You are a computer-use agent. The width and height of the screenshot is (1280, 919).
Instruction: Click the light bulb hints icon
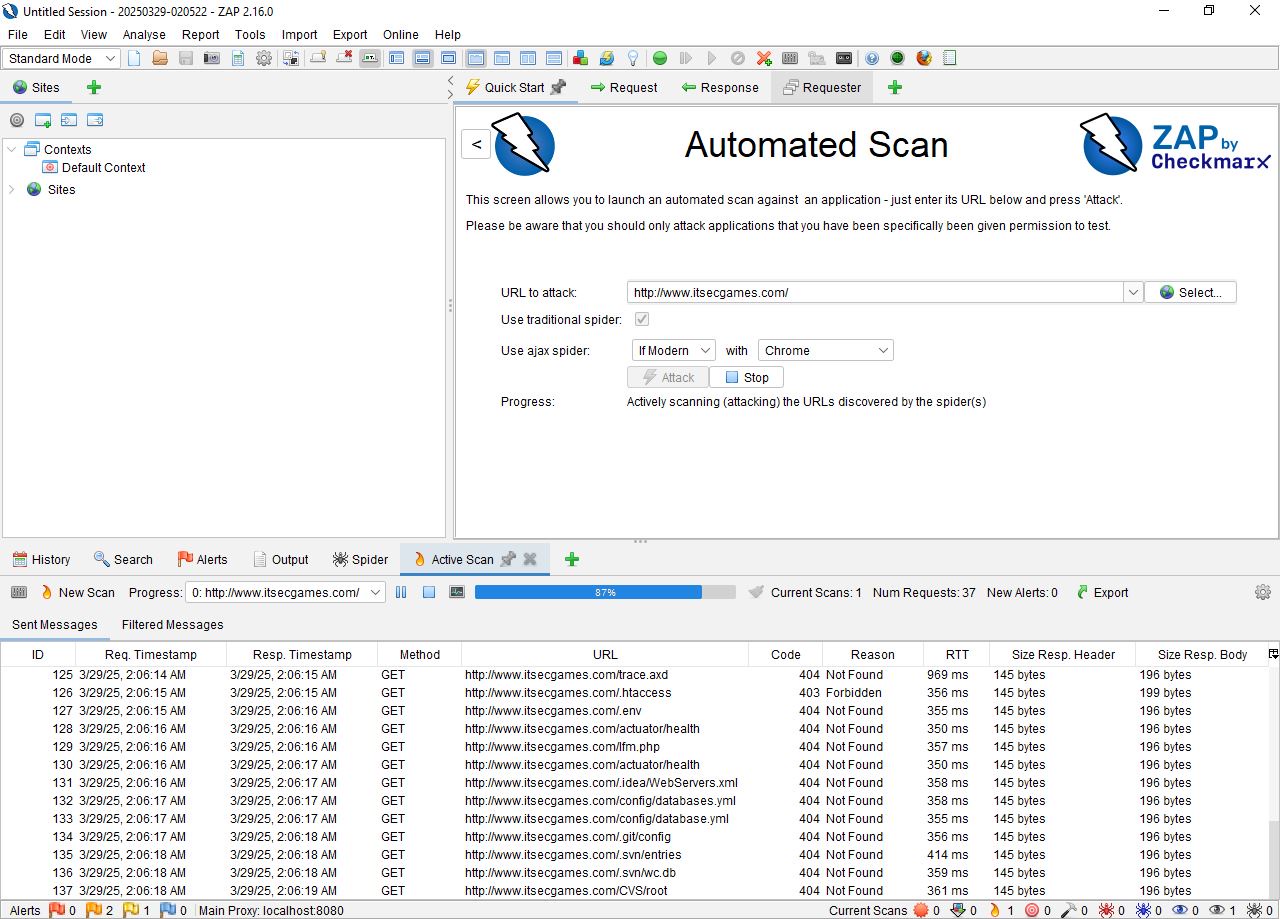(x=633, y=58)
